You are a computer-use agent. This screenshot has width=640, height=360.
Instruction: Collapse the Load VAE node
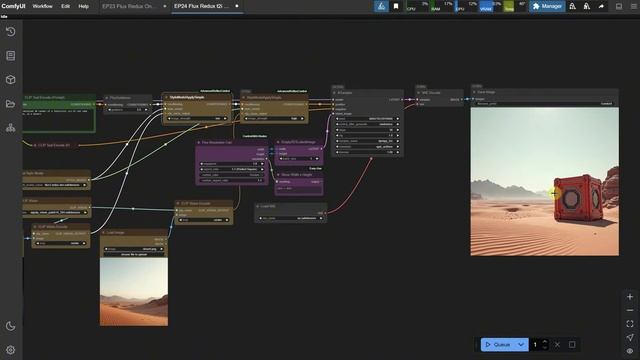click(258, 206)
